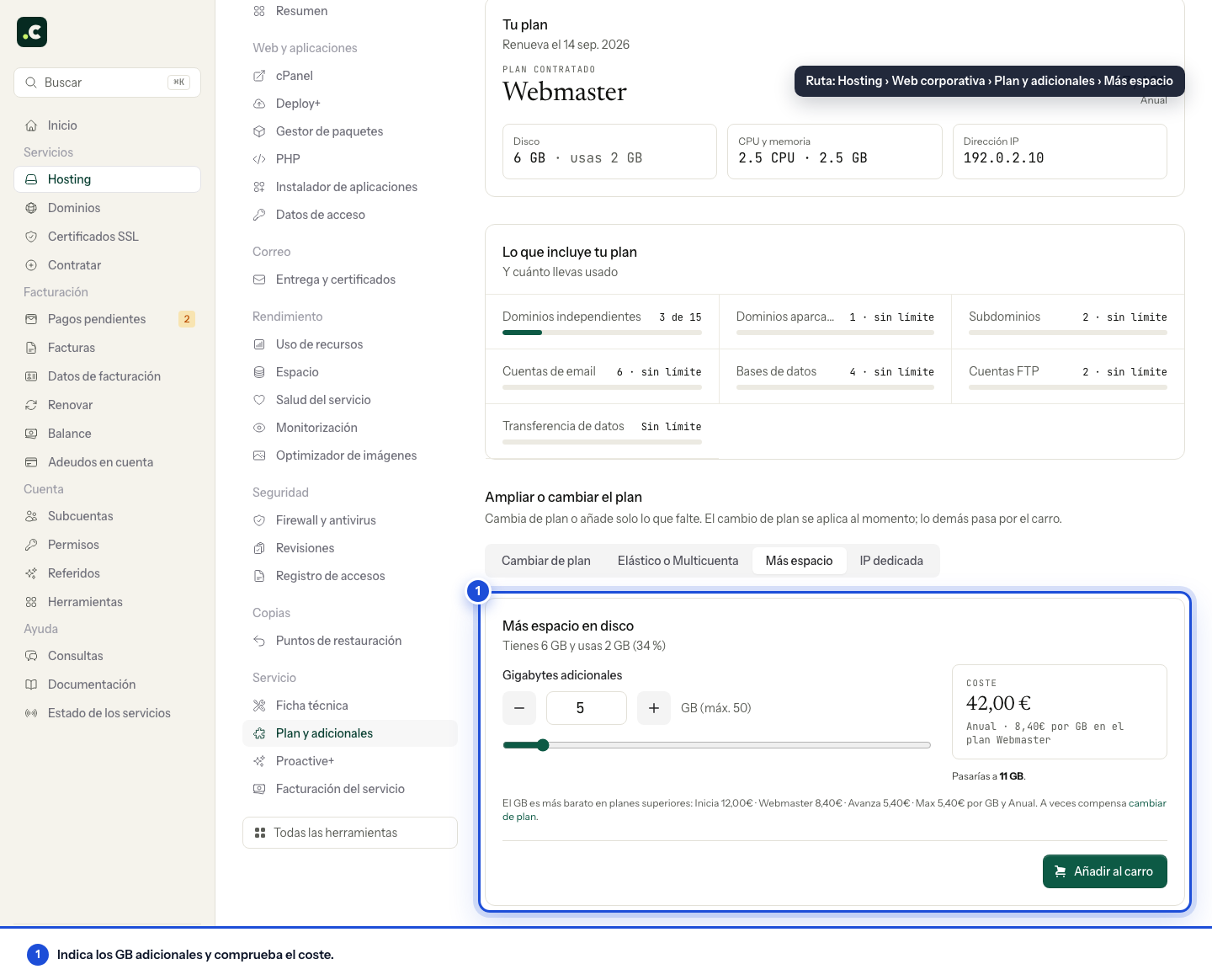Switch to the Cambiar de plan tab

click(546, 561)
